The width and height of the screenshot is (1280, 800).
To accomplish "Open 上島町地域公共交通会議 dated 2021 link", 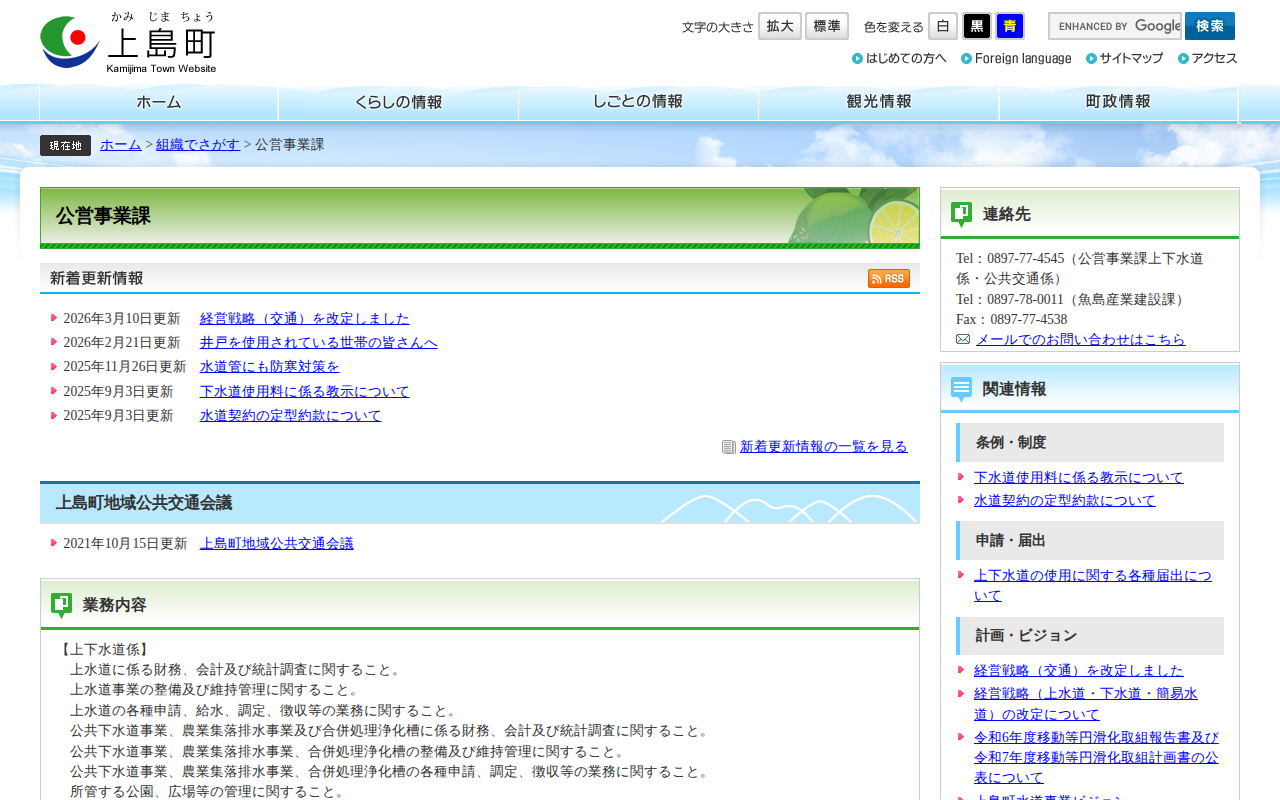I will point(276,544).
